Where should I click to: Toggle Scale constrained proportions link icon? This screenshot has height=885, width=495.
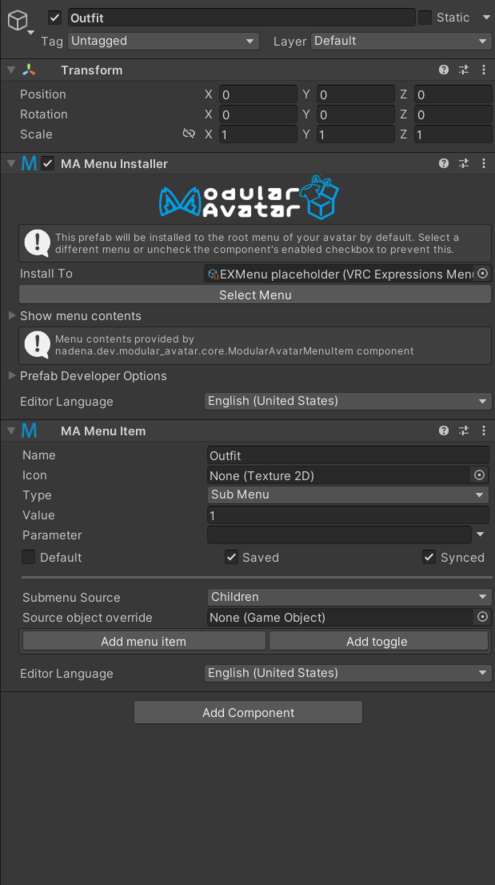tap(189, 134)
